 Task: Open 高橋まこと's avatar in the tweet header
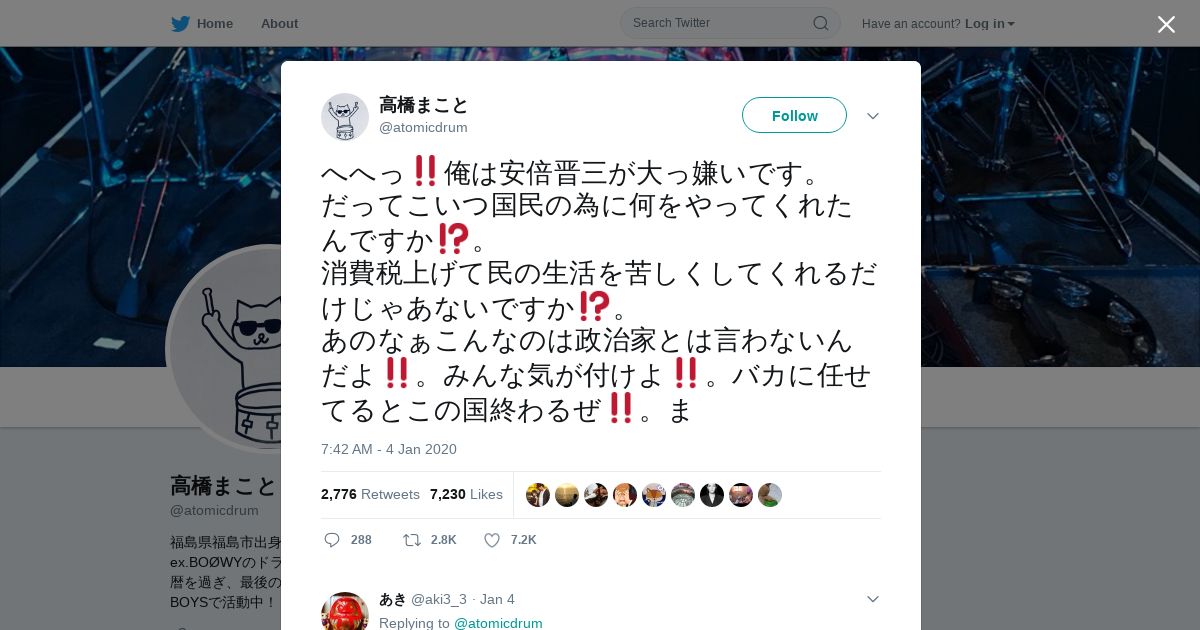(345, 117)
